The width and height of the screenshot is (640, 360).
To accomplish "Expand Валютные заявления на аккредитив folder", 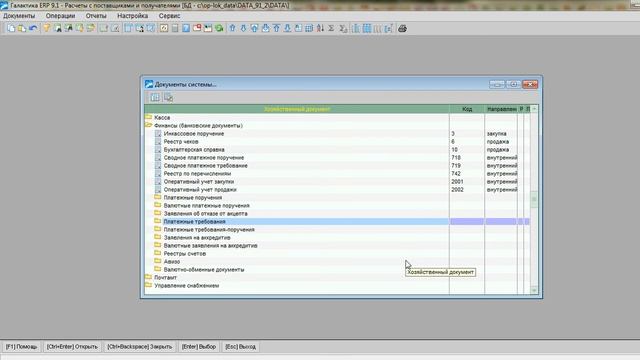I will 158,245.
